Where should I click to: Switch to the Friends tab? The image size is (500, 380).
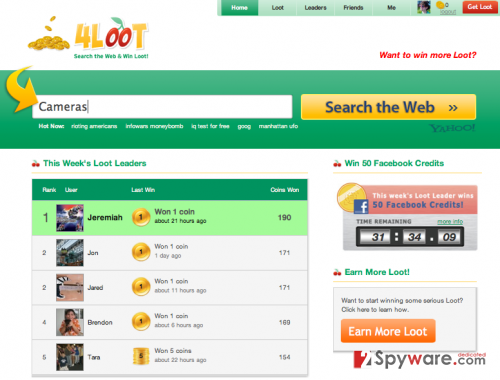click(x=353, y=8)
